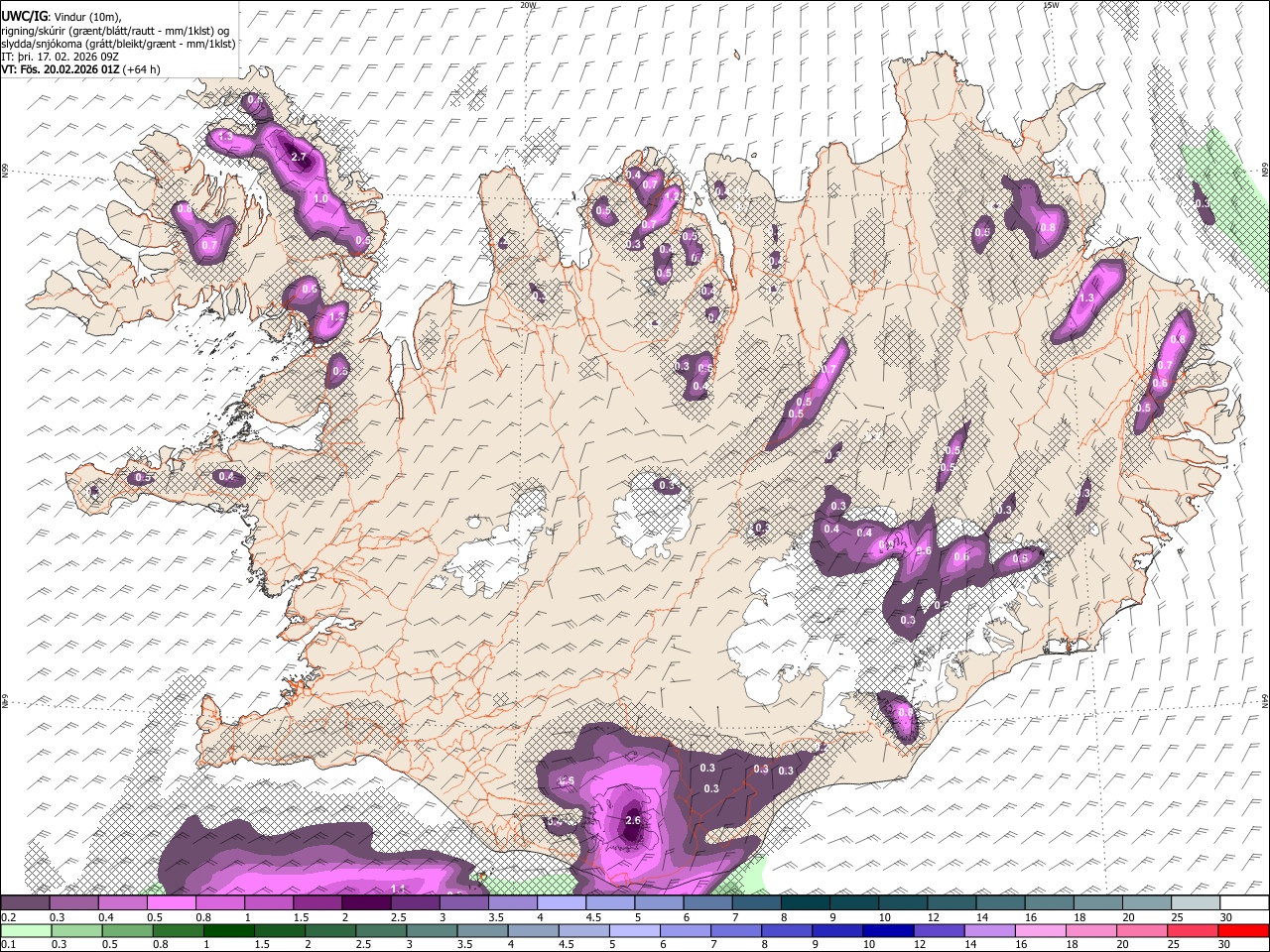Click the '1.0' value below the 2.7 maximum
Image resolution: width=1270 pixels, height=952 pixels.
coord(320,198)
